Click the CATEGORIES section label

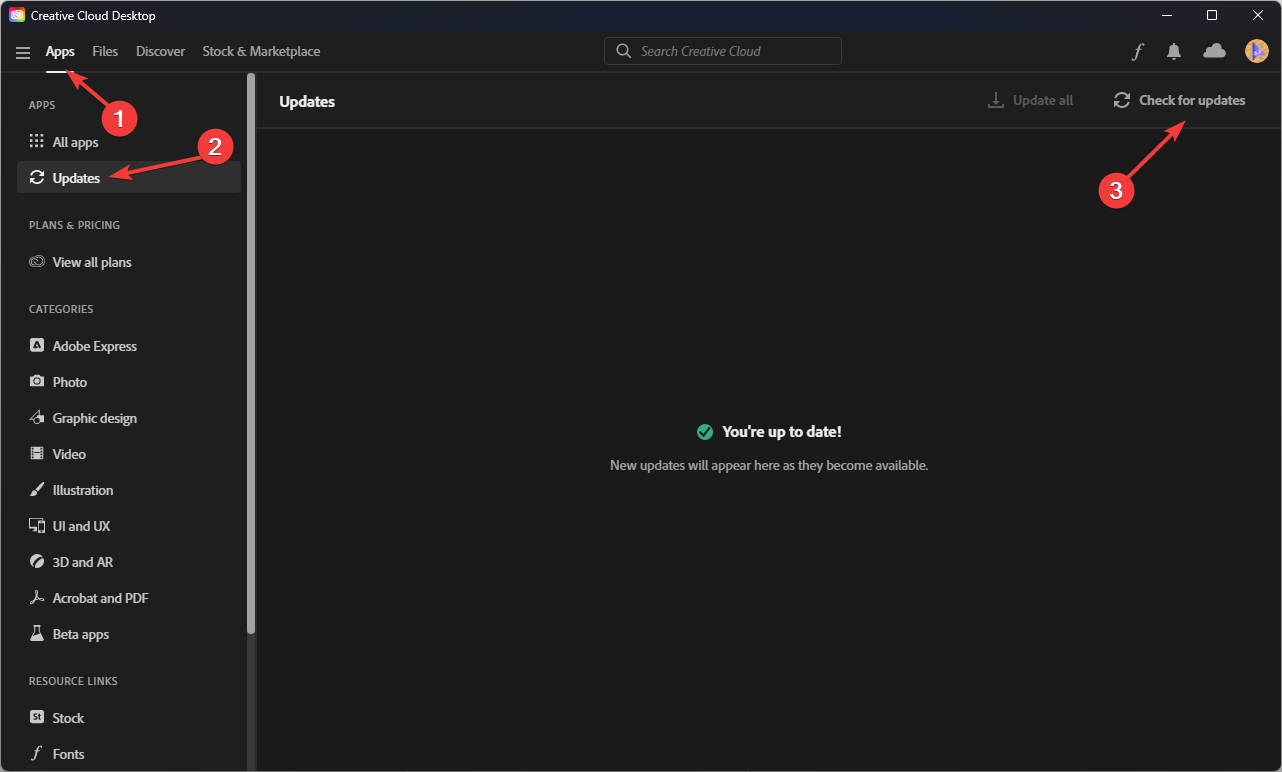click(61, 309)
